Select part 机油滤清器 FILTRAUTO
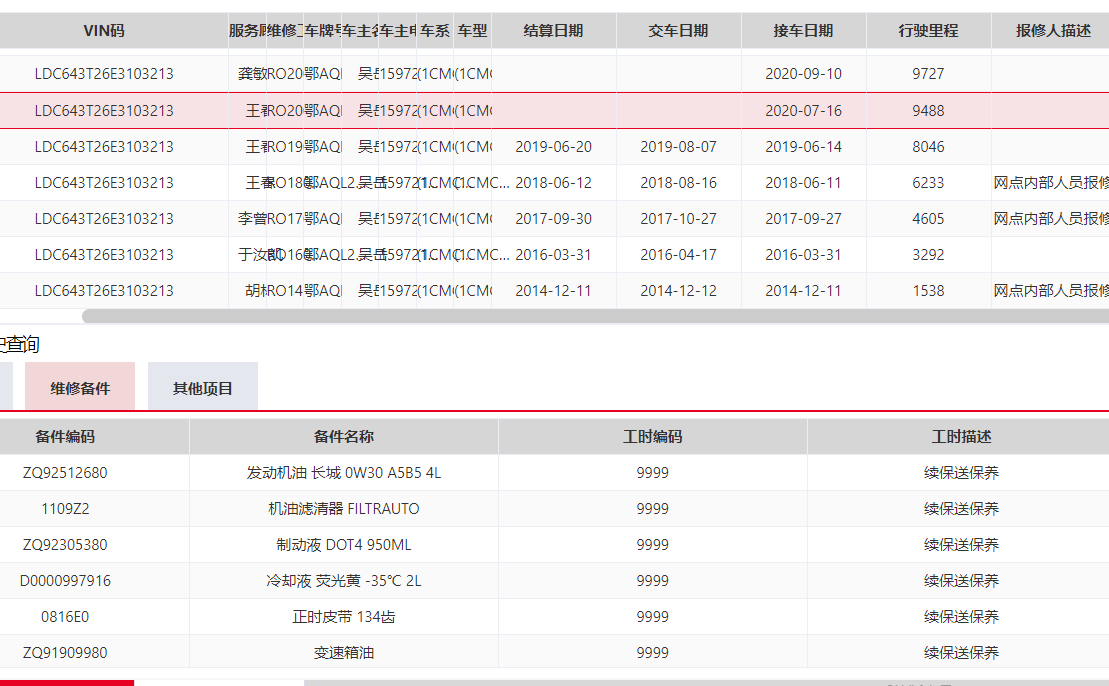The image size is (1109, 686). [x=344, y=508]
